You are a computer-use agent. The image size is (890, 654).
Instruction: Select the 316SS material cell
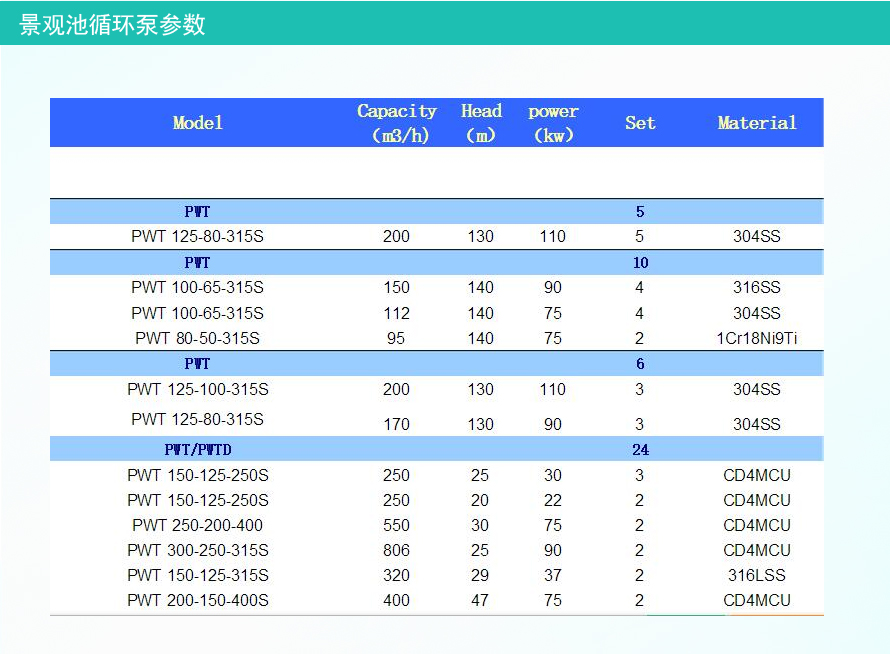click(x=757, y=287)
